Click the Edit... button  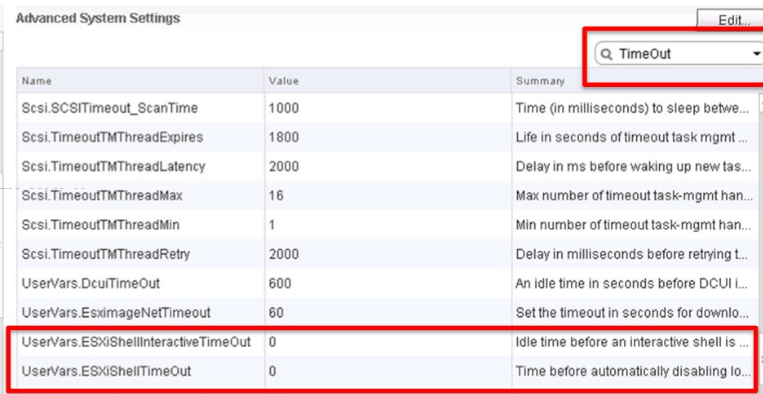(731, 20)
